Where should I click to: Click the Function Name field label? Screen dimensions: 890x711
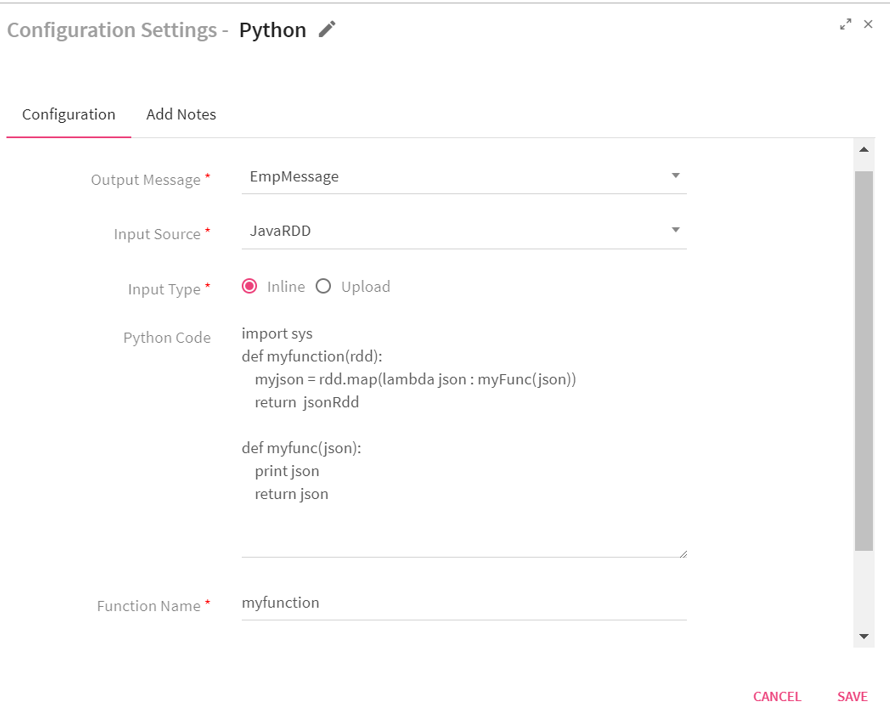pos(149,606)
